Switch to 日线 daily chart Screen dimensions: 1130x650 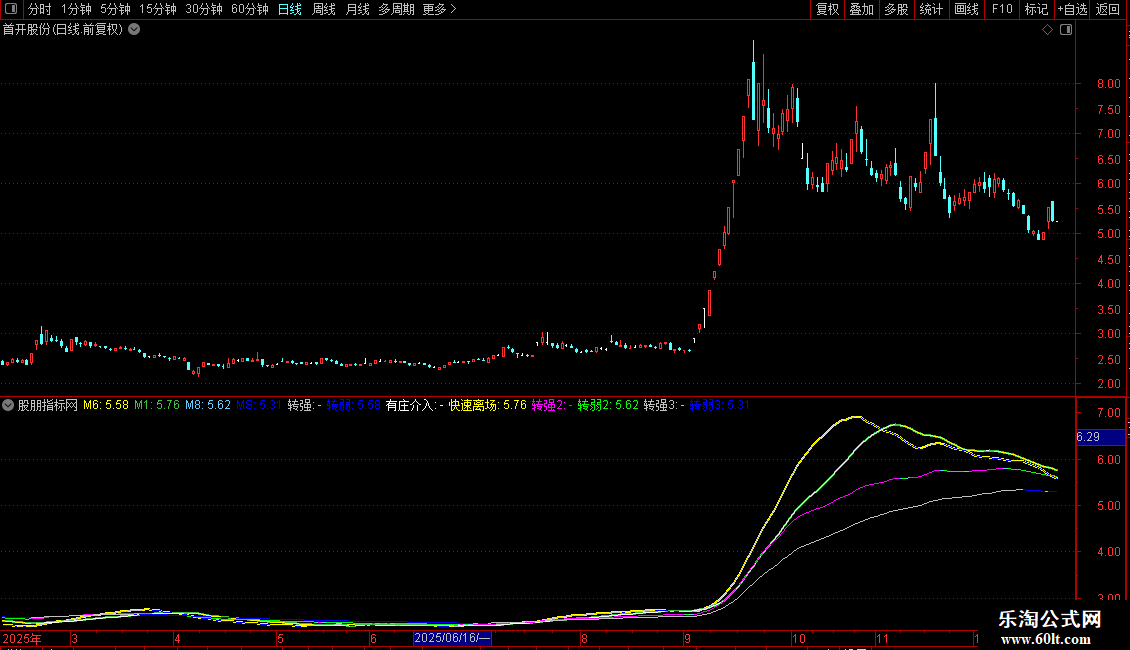[x=290, y=9]
